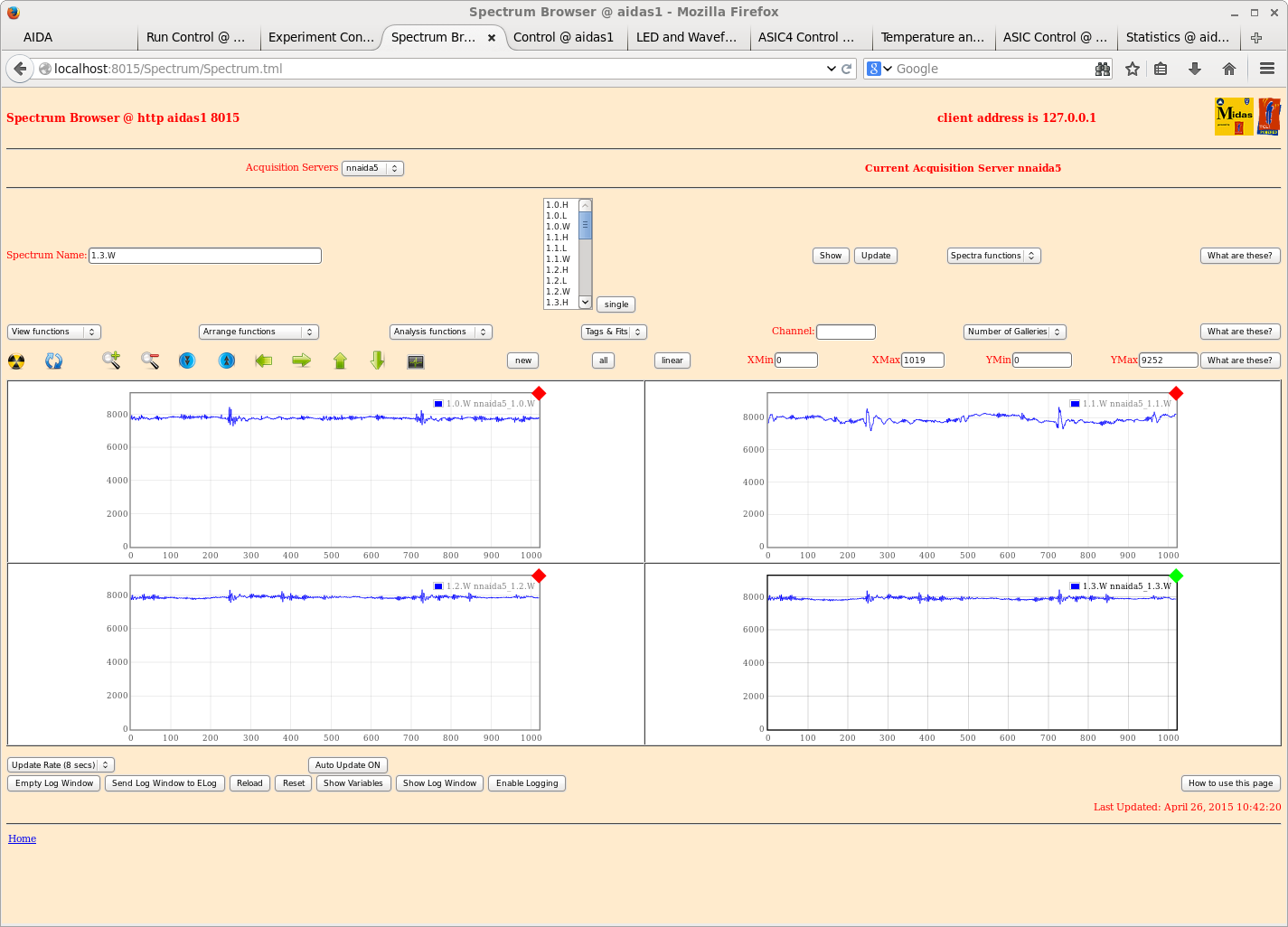Switch to the Control @ aidas1 tab
Image resolution: width=1288 pixels, height=927 pixels.
(566, 37)
